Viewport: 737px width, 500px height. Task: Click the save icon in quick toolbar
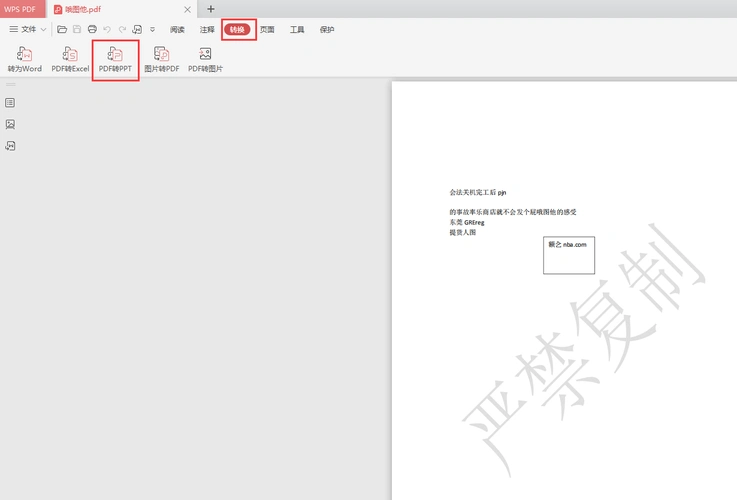pos(77,30)
